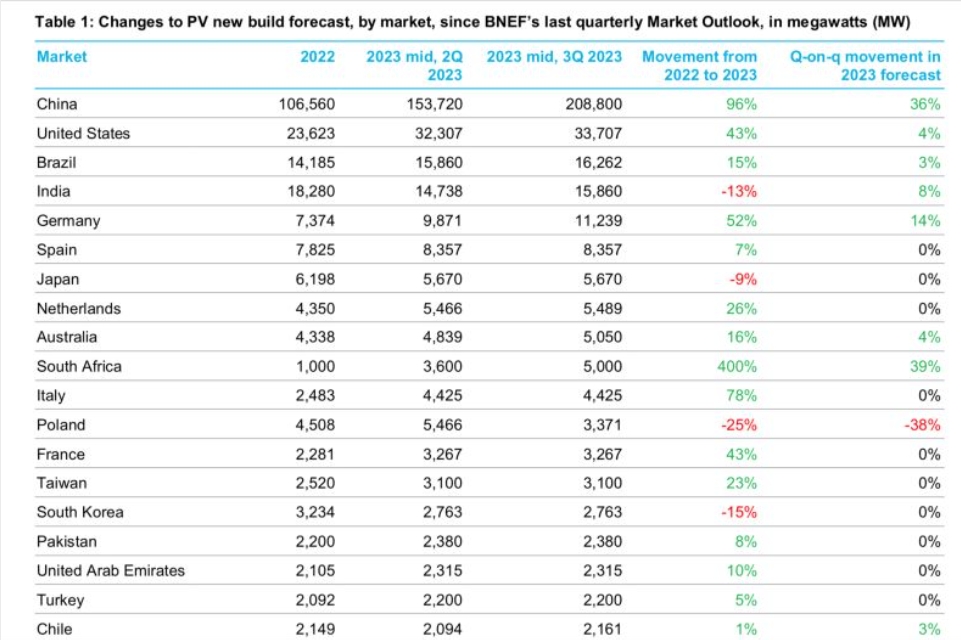
Task: Click China's 2022 value 106,560
Action: coord(307,104)
